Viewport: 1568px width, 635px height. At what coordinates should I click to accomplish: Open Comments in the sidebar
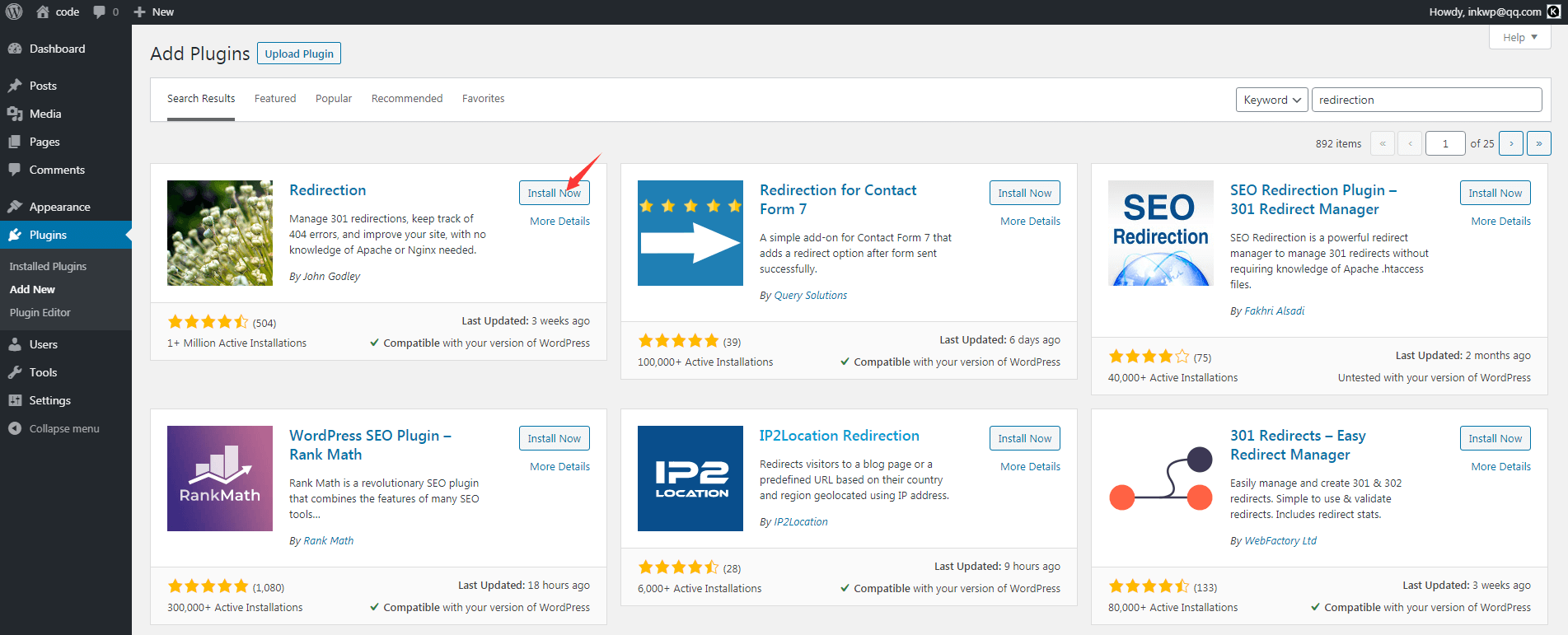coord(57,170)
